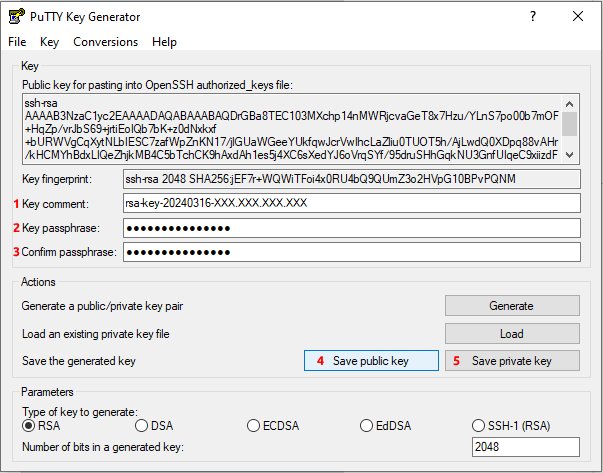Open the Key menu
603x473 pixels.
(49, 42)
